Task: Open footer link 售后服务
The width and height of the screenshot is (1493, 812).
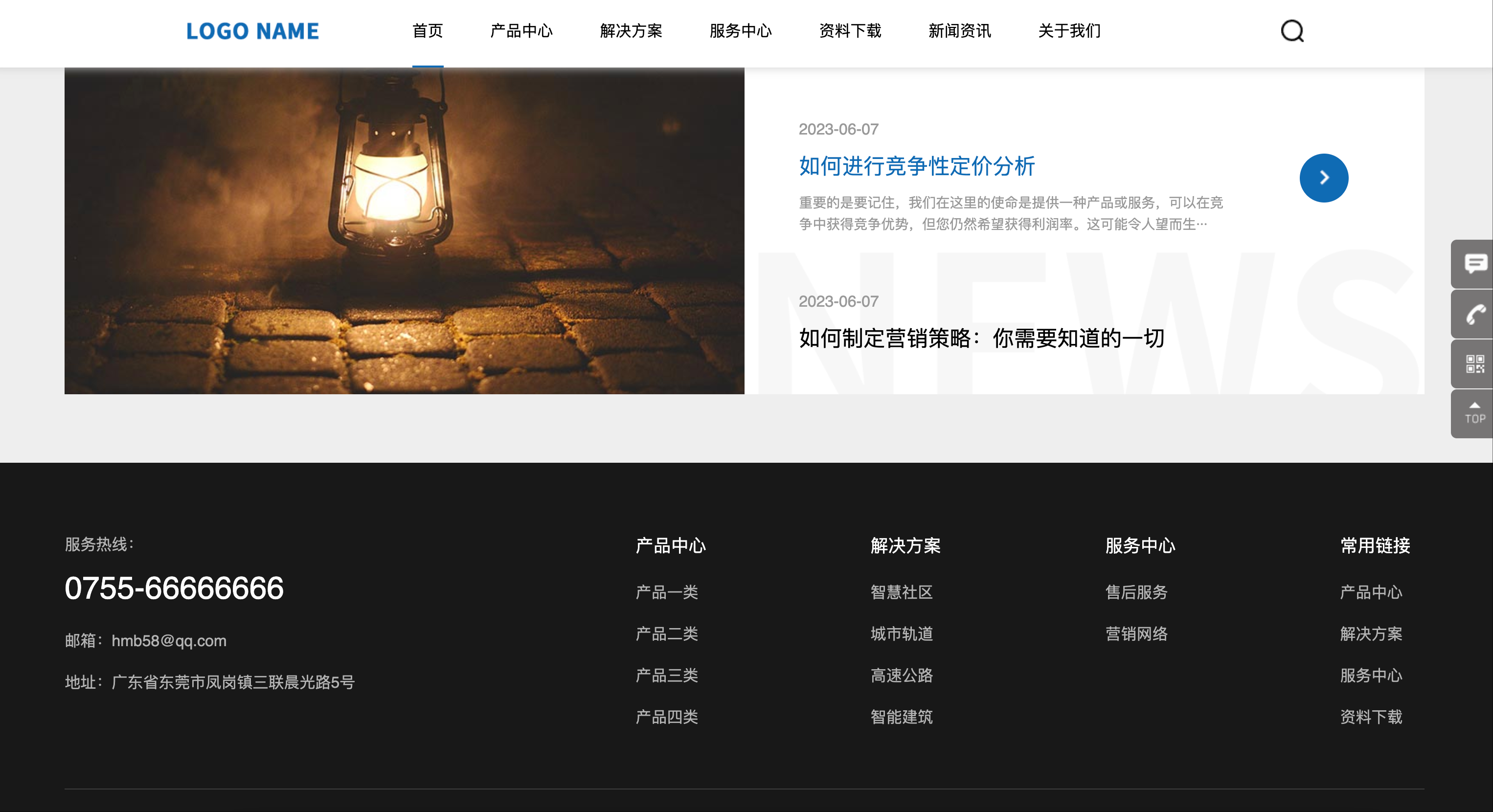Action: coord(1136,592)
